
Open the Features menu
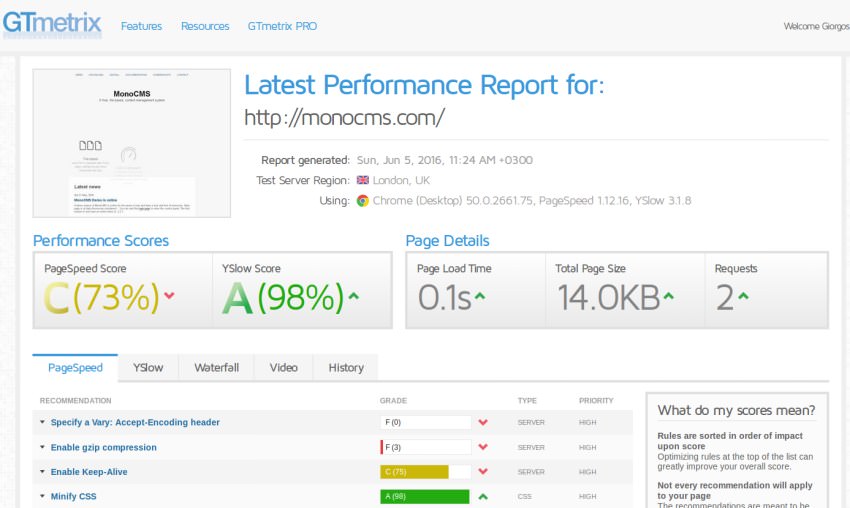141,26
